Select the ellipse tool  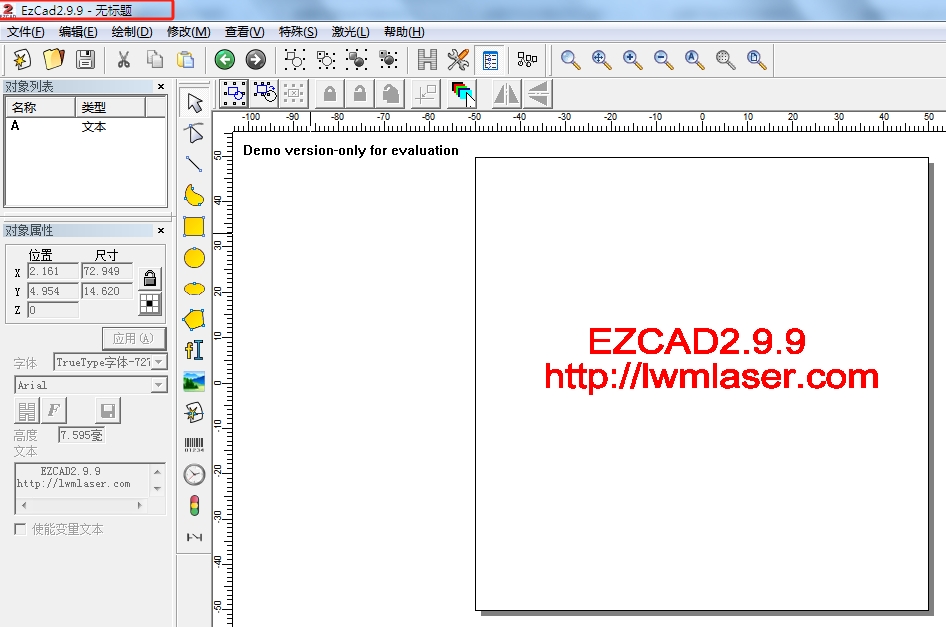(x=194, y=288)
